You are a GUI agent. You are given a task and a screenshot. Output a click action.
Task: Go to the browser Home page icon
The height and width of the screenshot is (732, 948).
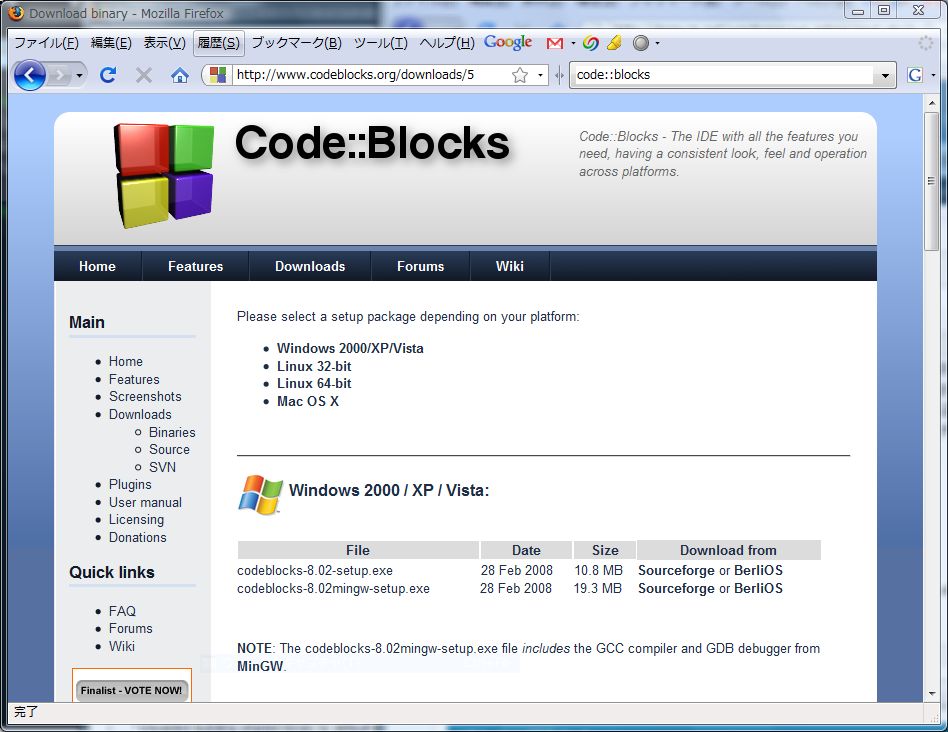tap(180, 75)
